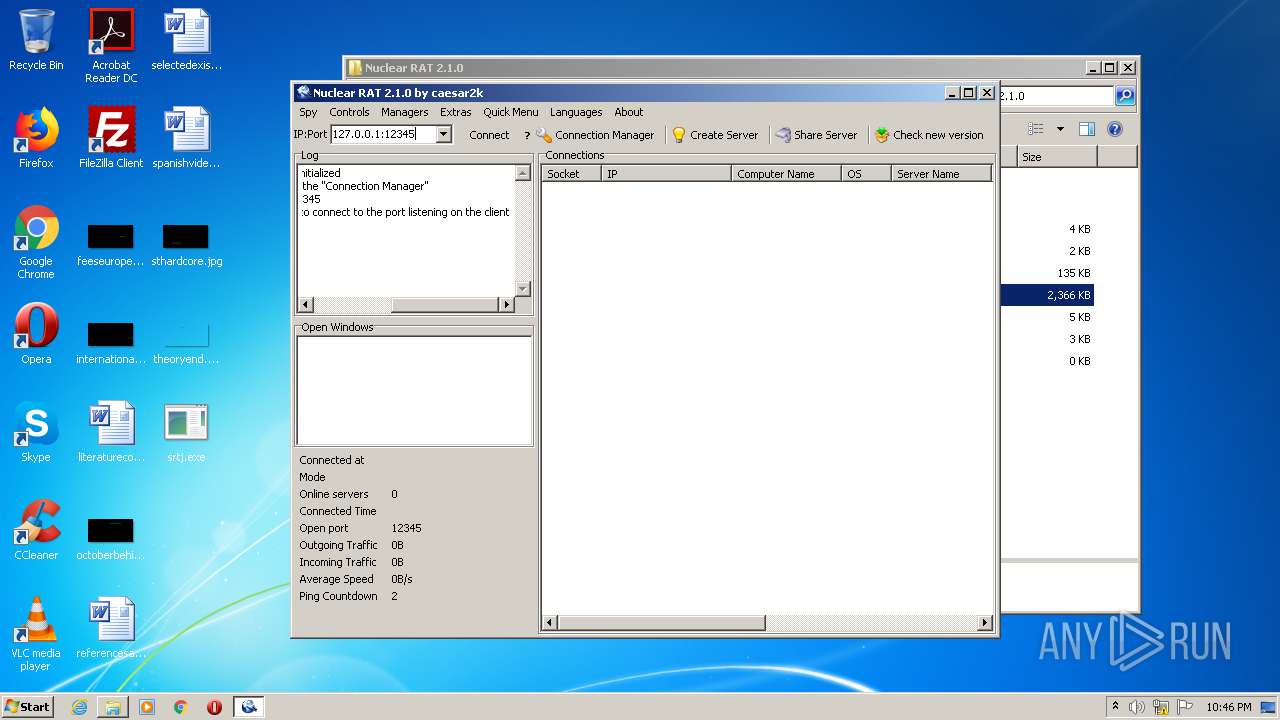
Task: Open the About menu
Action: tap(628, 112)
